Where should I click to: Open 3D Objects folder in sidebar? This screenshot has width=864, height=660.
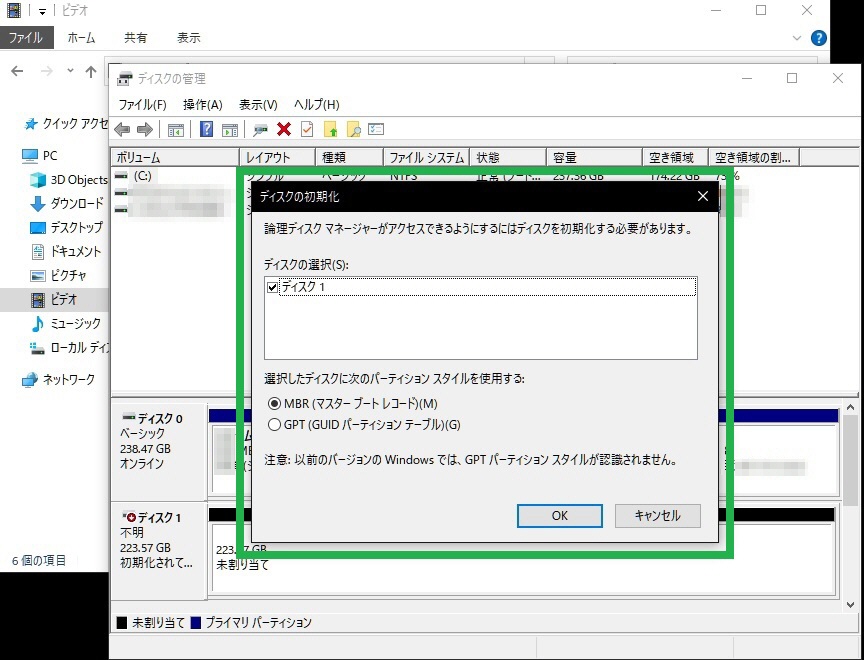(x=69, y=180)
